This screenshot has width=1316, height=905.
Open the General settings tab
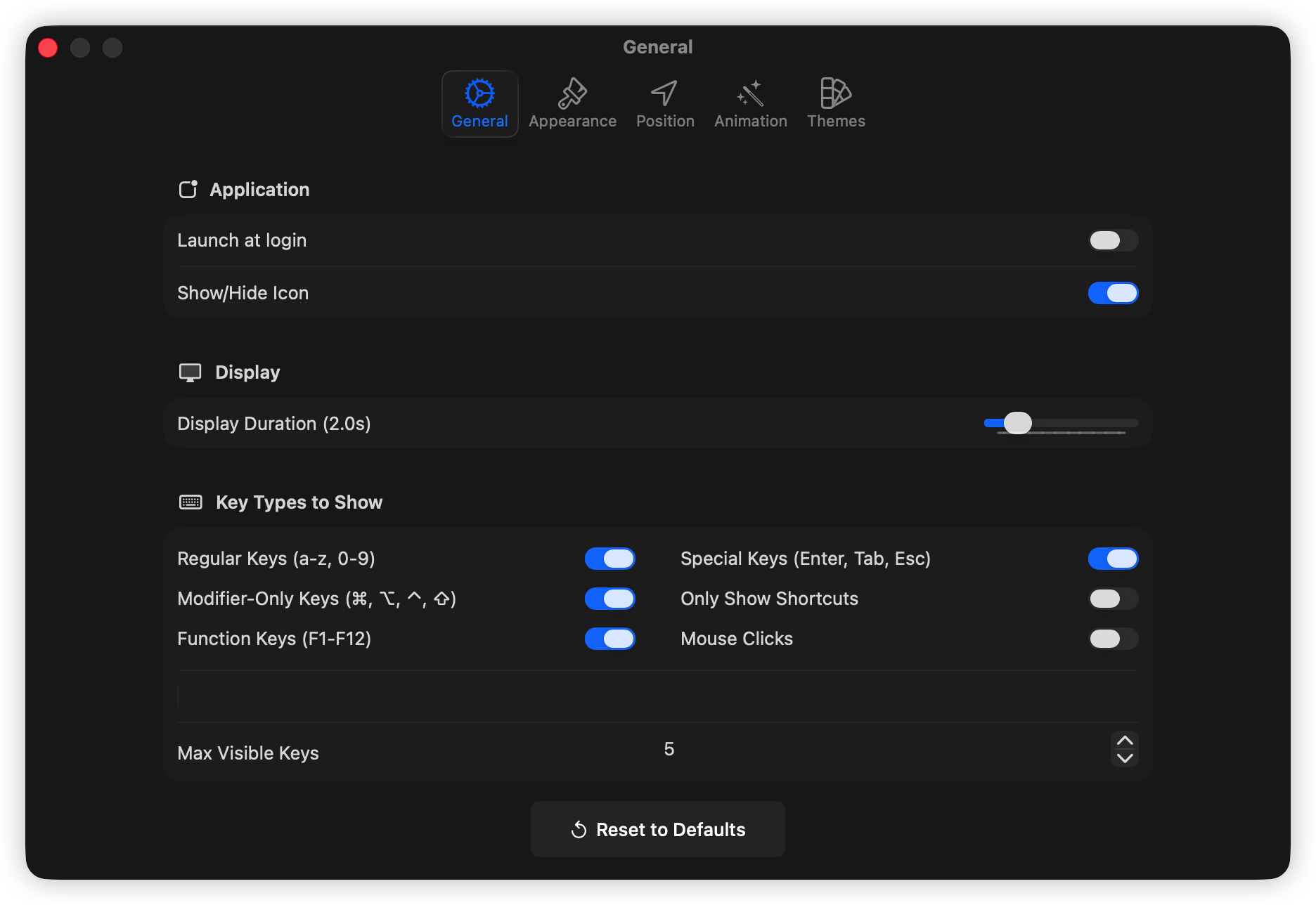(479, 104)
